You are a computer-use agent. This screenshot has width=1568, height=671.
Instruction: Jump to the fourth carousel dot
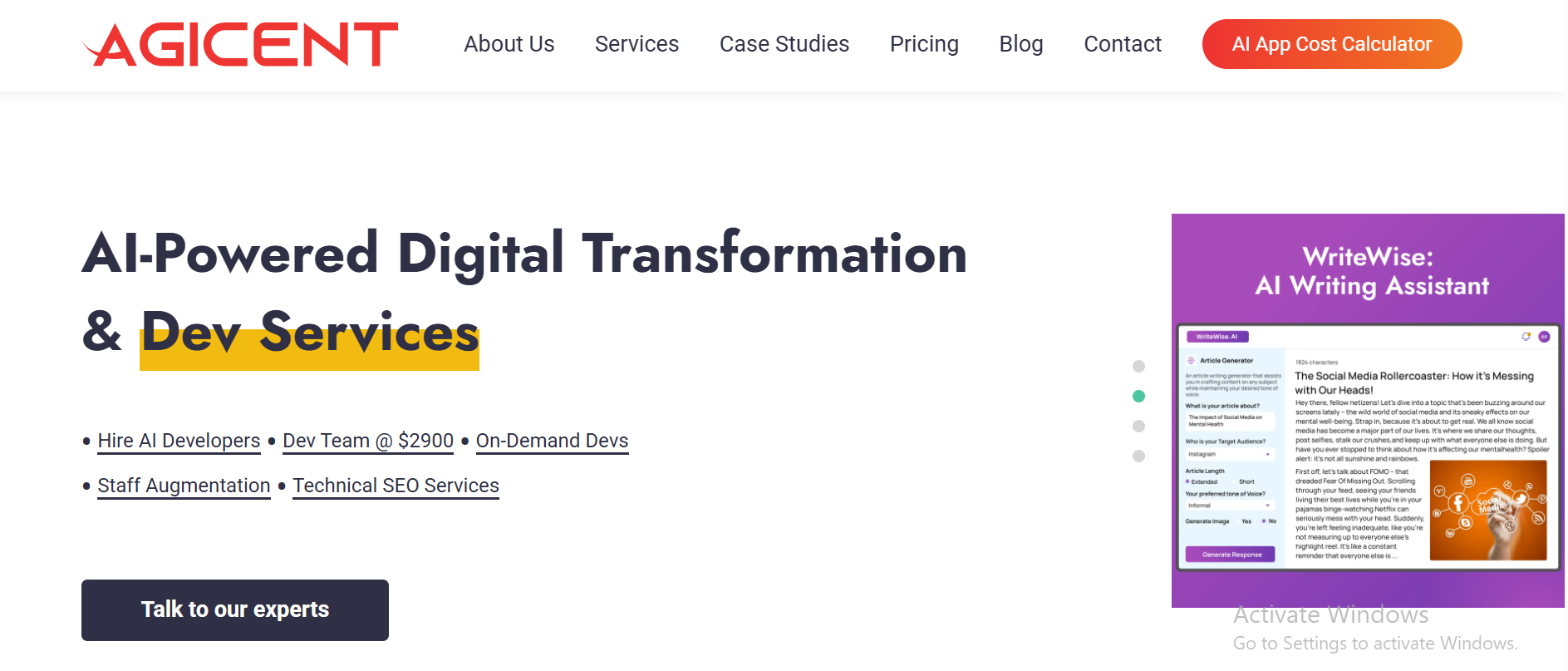coord(1138,456)
